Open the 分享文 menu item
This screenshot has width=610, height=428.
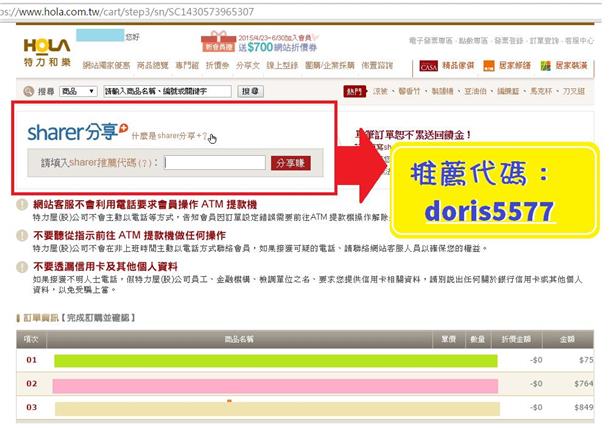coord(247,65)
